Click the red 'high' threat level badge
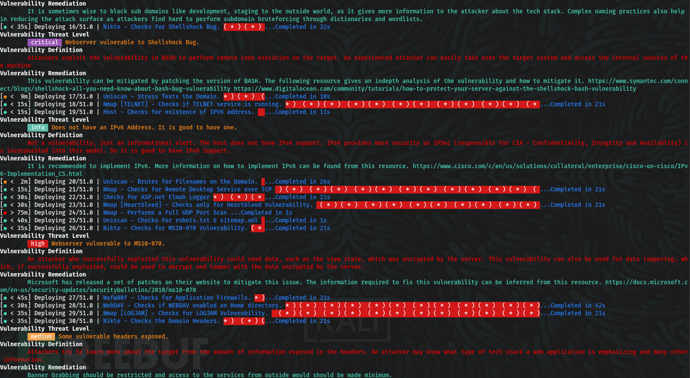Viewport: 690px width, 378px height. click(37, 243)
